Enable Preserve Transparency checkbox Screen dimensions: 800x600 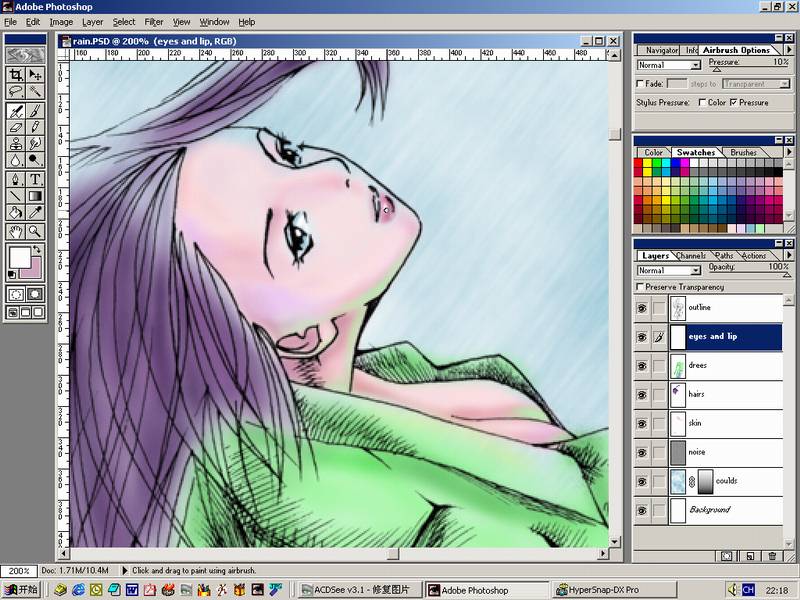point(640,287)
